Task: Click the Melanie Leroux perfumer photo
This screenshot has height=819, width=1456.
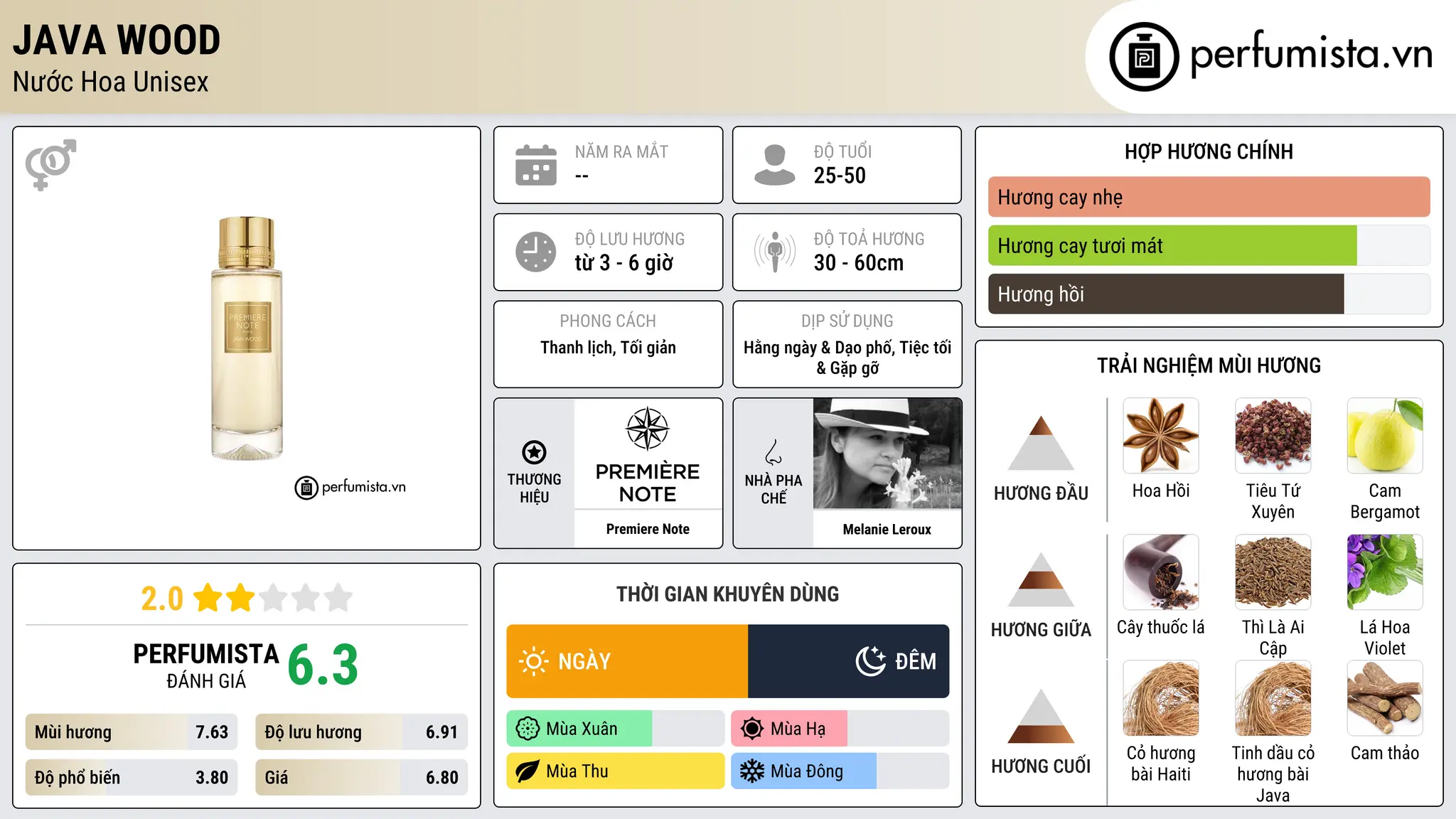Action: point(887,454)
